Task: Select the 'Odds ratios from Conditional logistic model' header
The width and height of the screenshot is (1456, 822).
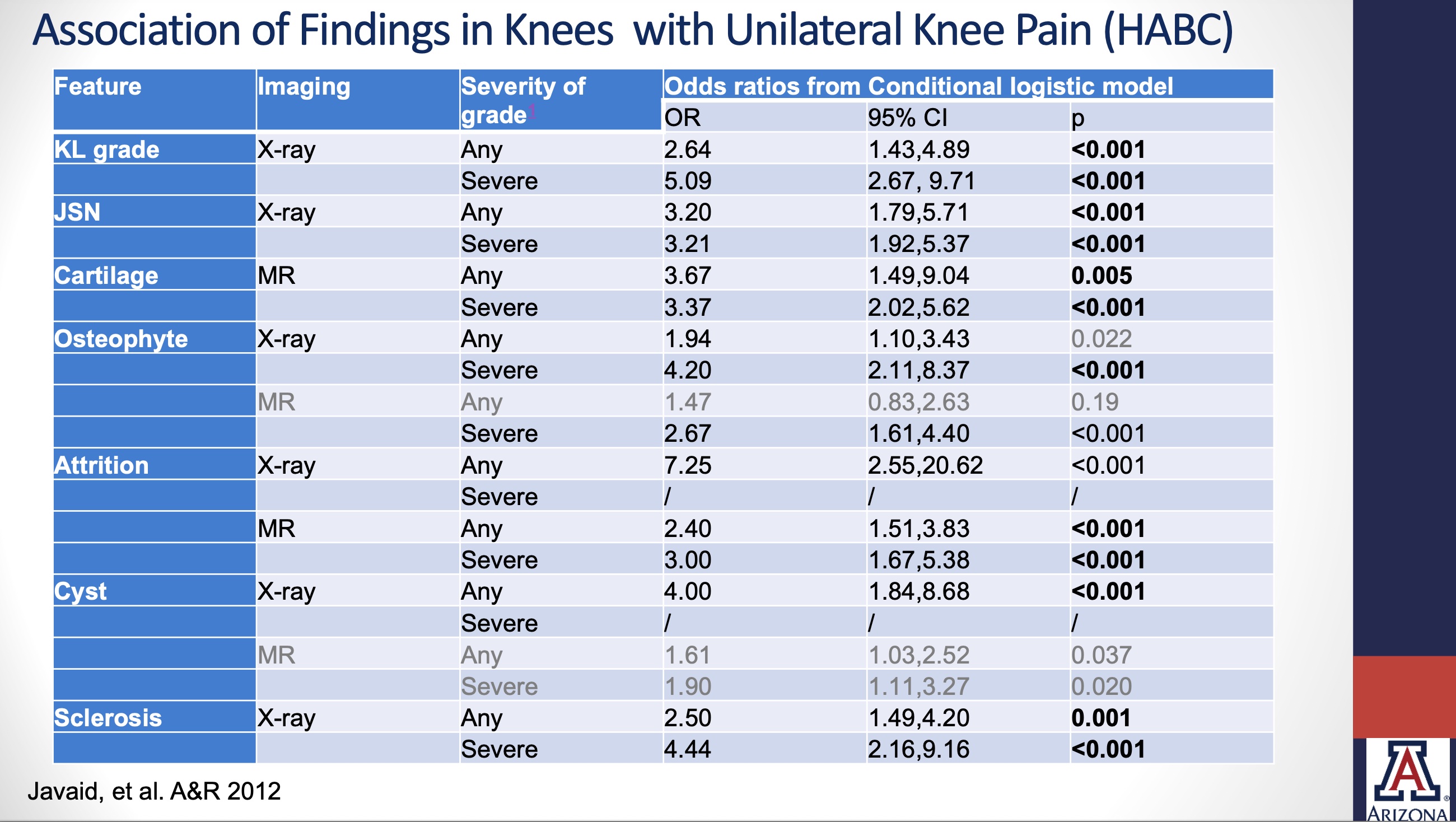Action: pyautogui.click(x=918, y=86)
